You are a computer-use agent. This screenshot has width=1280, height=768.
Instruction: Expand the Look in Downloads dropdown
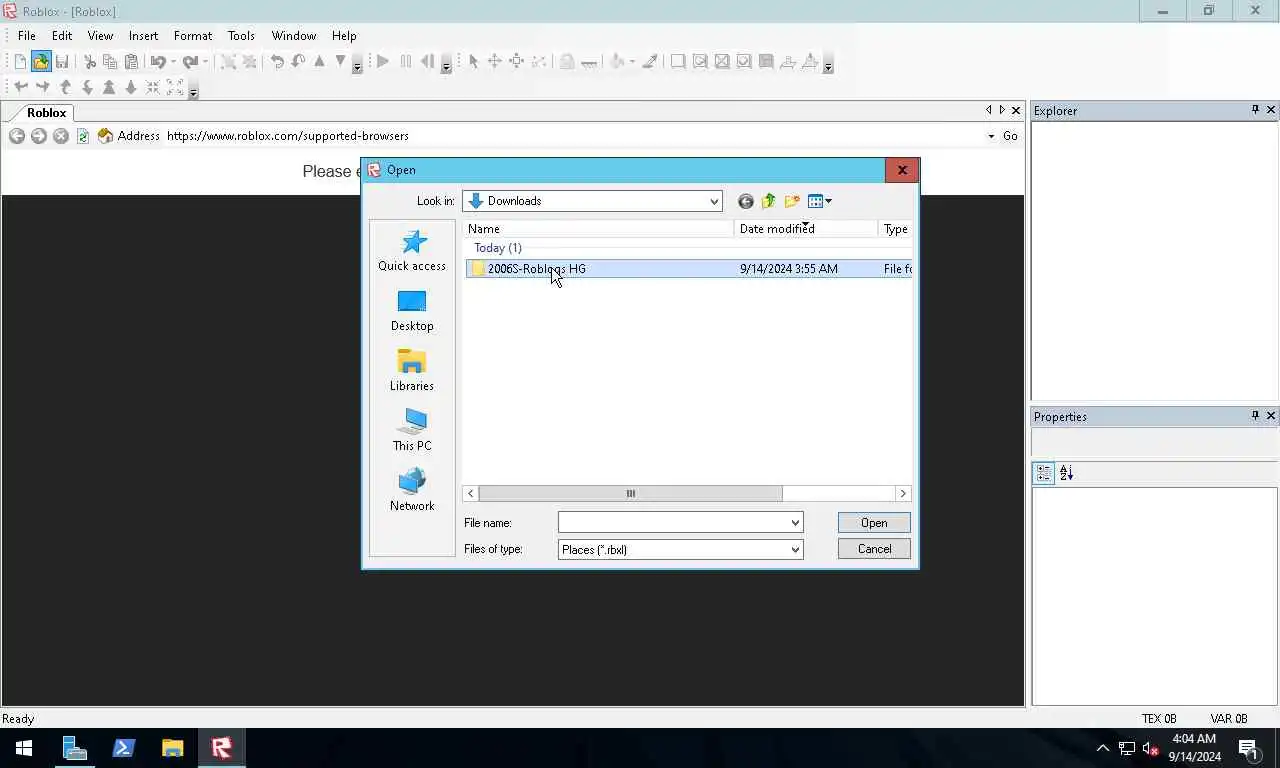tap(714, 201)
